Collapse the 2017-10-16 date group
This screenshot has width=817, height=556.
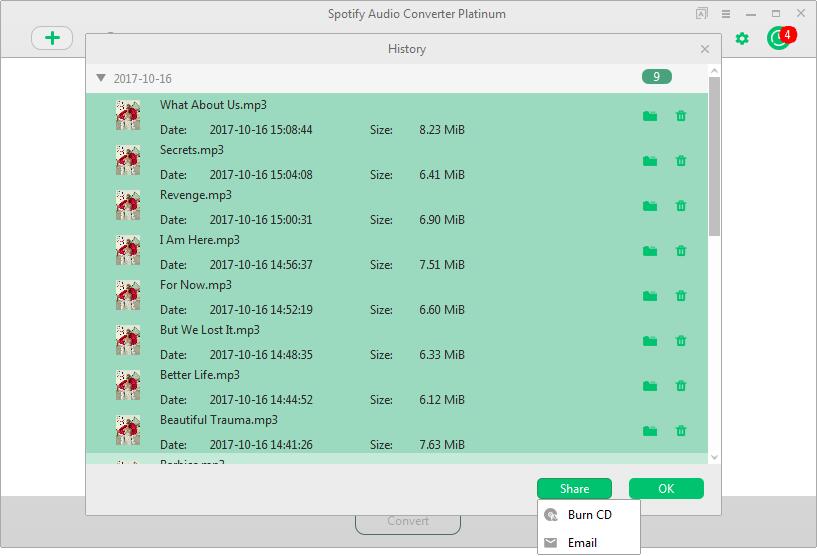(x=101, y=78)
